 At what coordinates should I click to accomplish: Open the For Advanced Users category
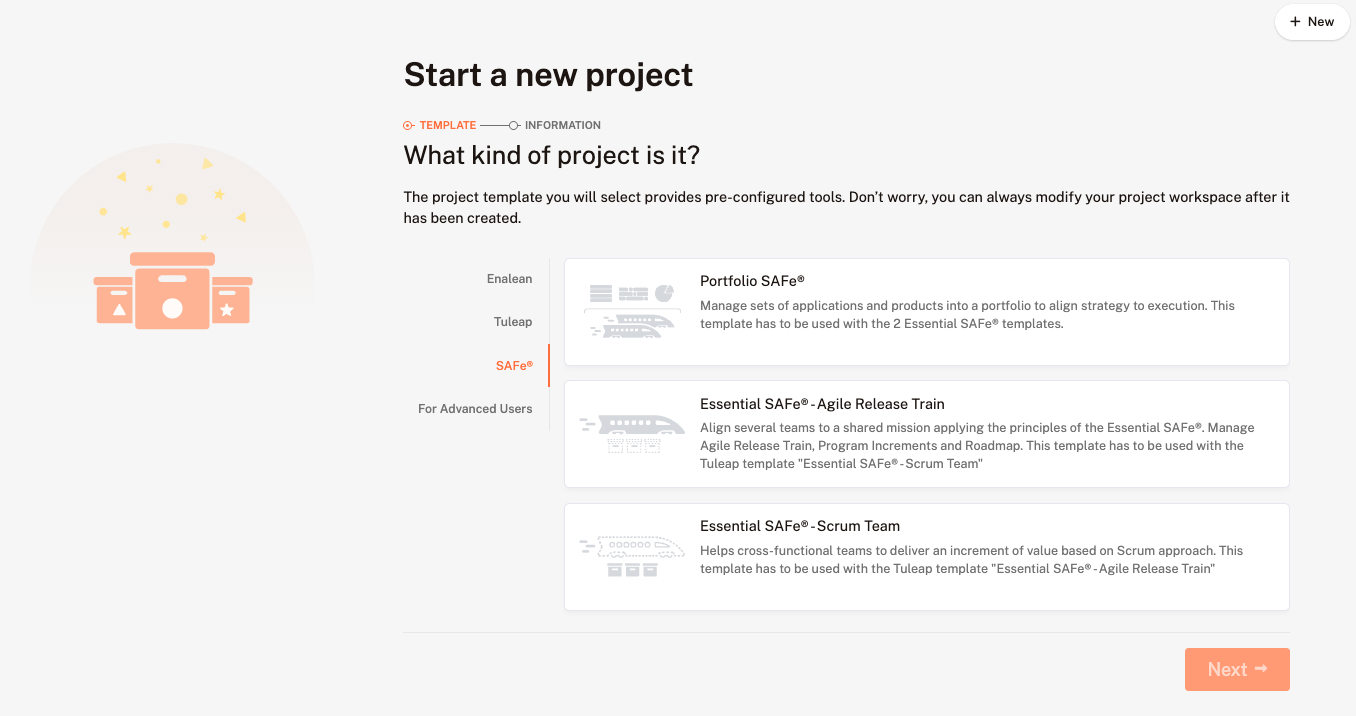pos(475,409)
